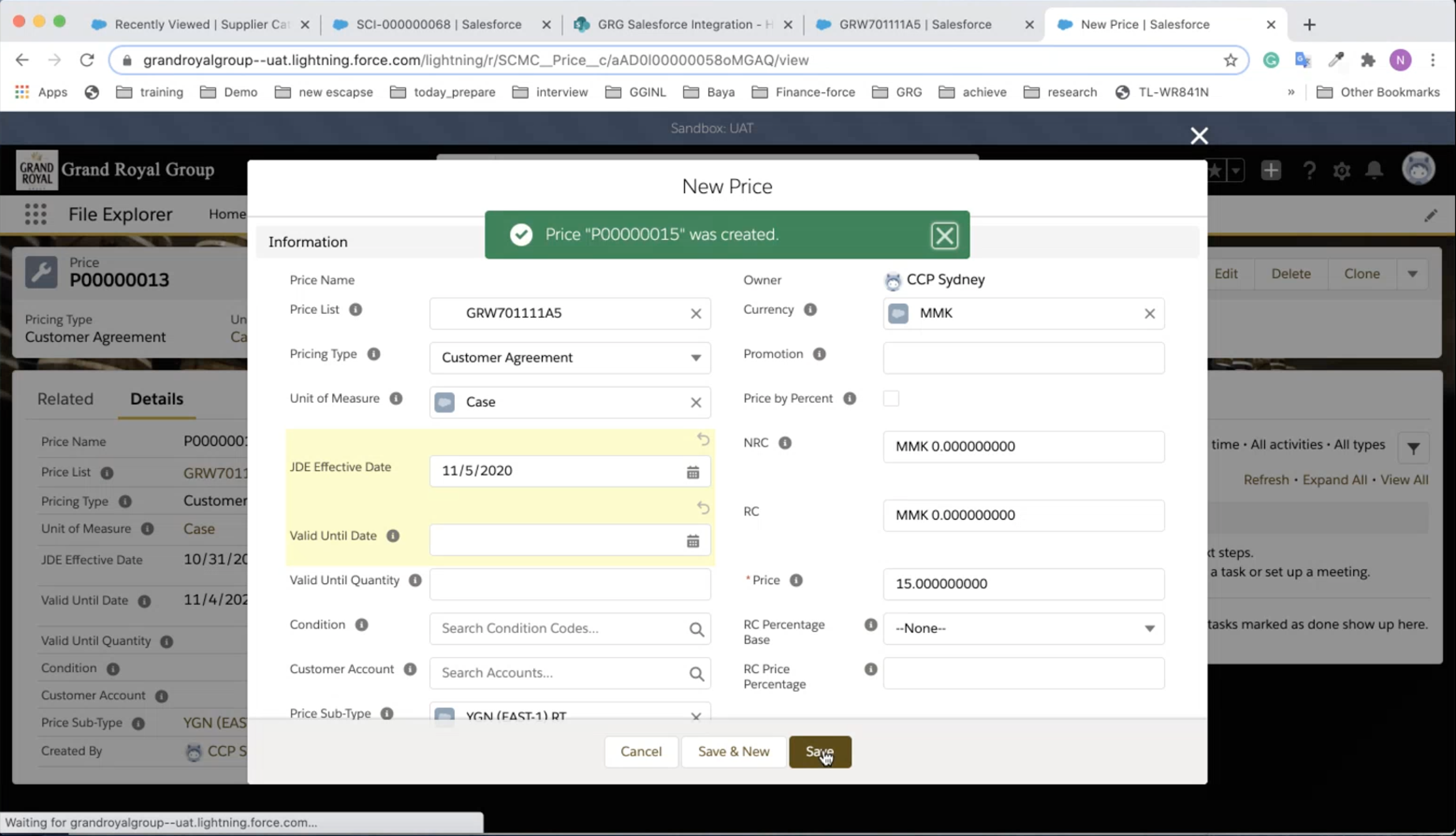This screenshot has width=1456, height=836.
Task: Open Valid Until Date calendar picker
Action: coord(692,541)
